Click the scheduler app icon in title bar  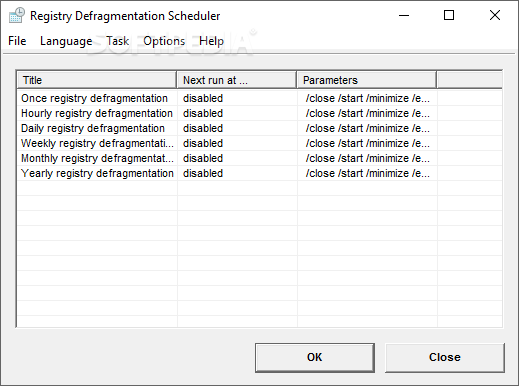coord(17,15)
